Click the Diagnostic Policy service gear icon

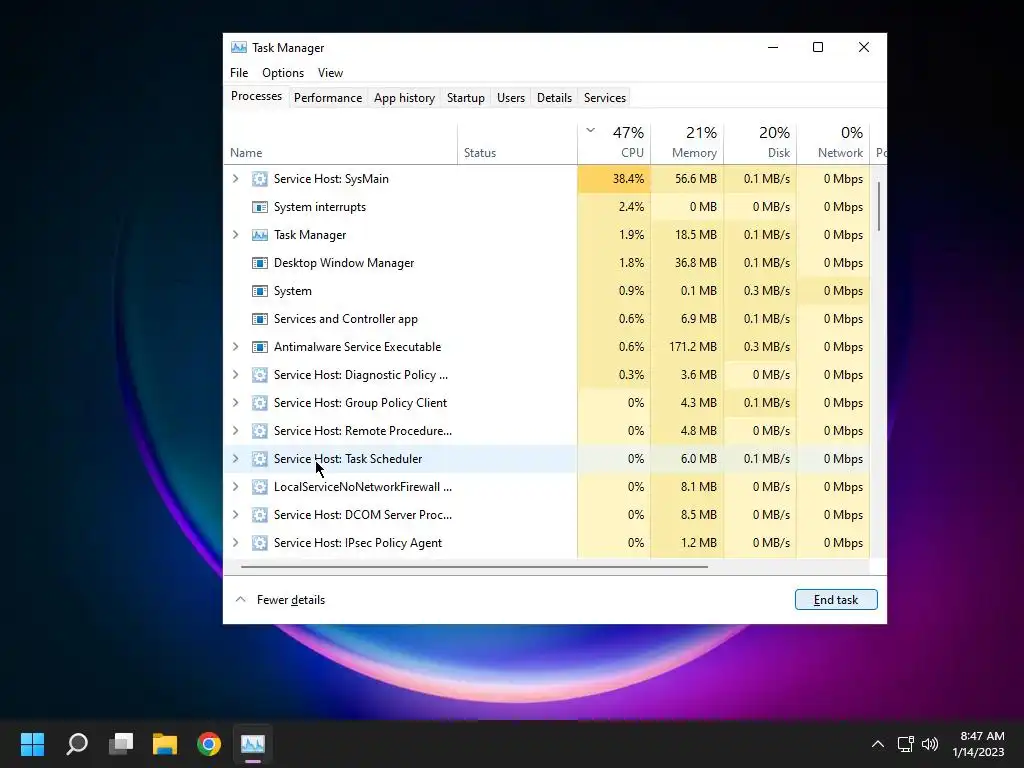pos(259,375)
